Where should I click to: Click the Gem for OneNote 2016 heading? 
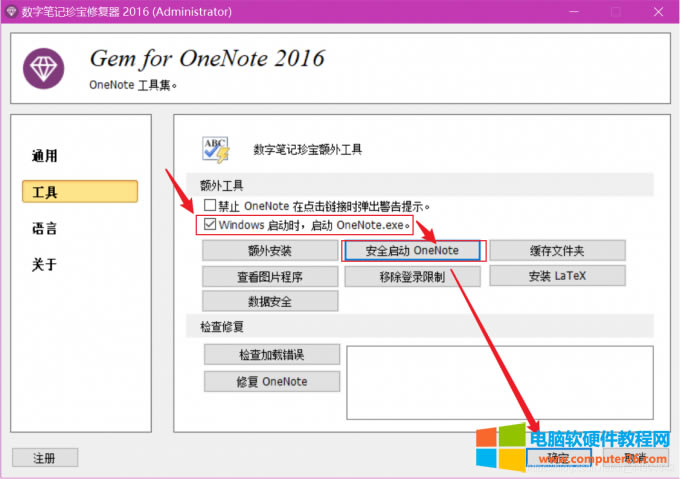coord(207,59)
